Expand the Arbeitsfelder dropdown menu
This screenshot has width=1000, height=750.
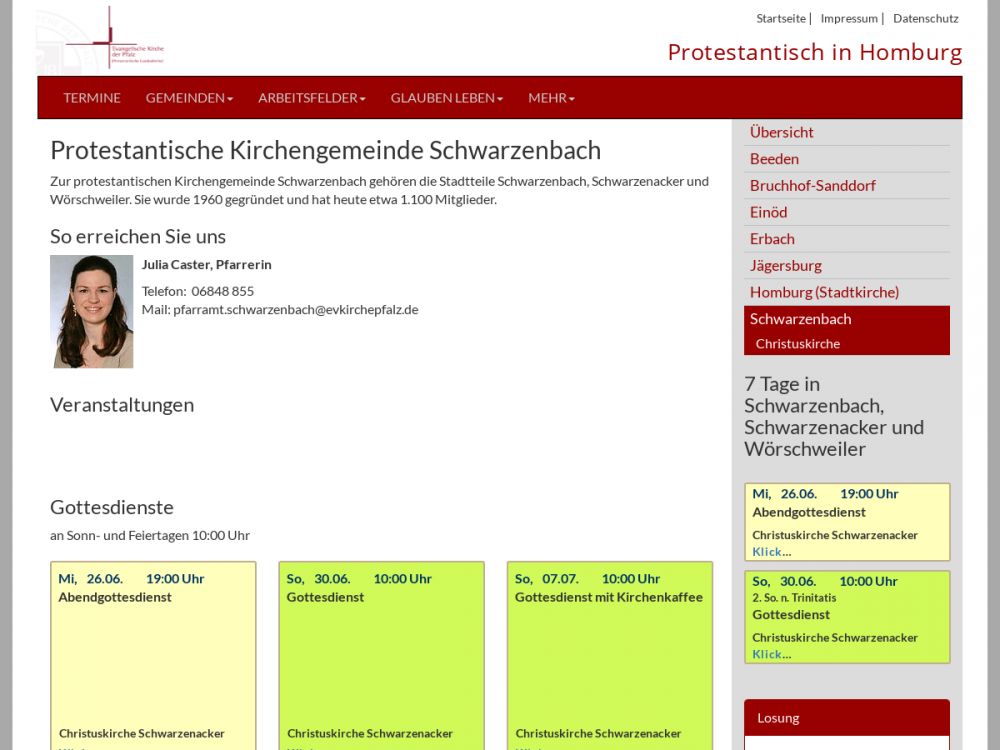pyautogui.click(x=311, y=98)
